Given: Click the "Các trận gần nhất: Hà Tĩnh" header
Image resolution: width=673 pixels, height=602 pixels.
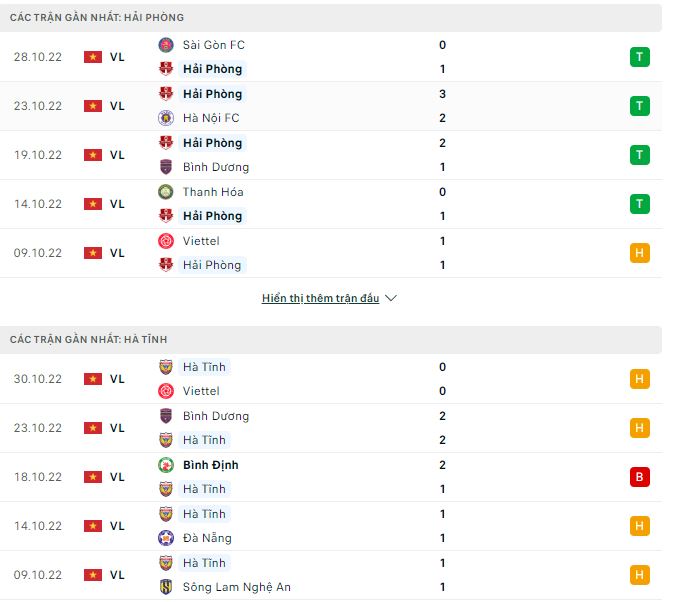Looking at the screenshot, I should click(89, 340).
